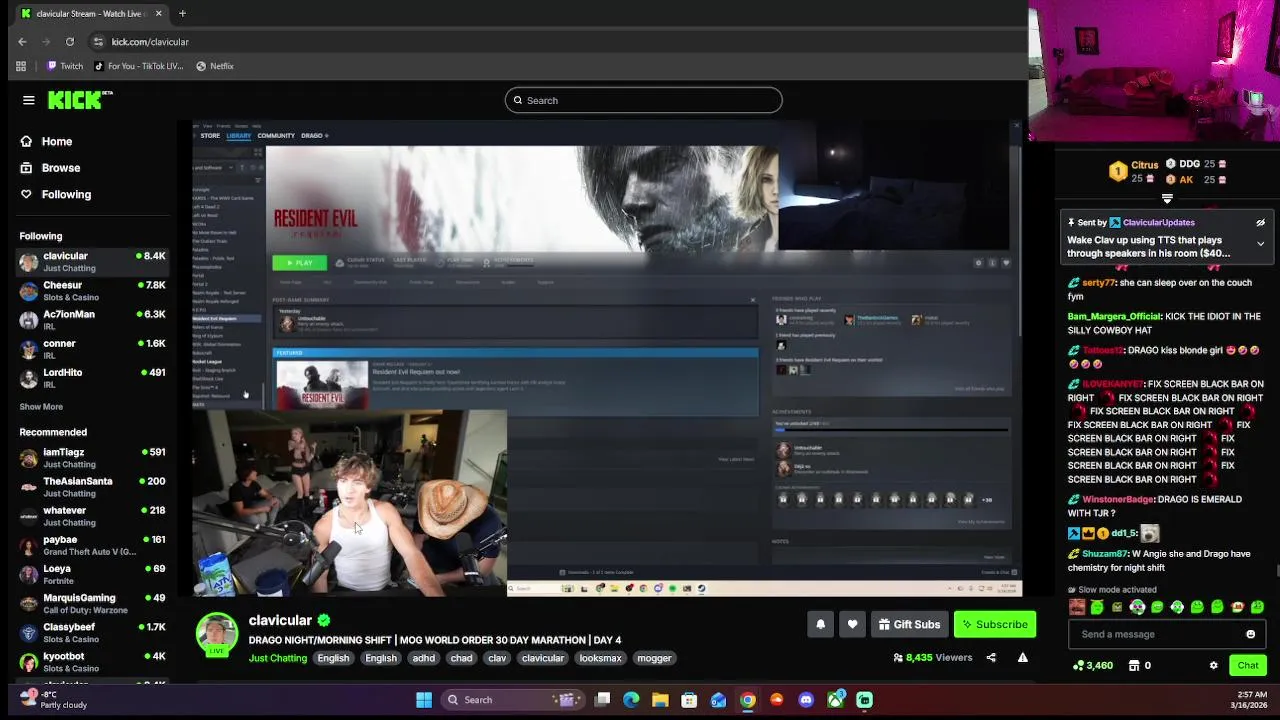This screenshot has height=720, width=1280.
Task: Open Community tab in streamed Steam window
Action: [x=276, y=135]
